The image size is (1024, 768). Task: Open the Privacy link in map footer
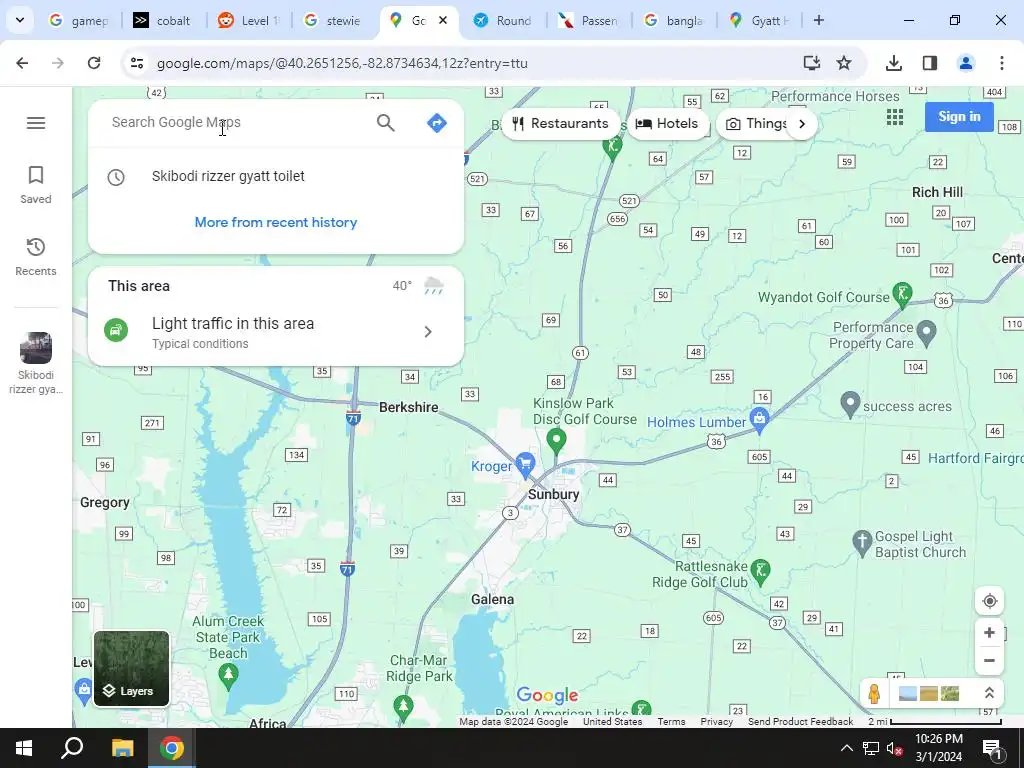point(716,722)
